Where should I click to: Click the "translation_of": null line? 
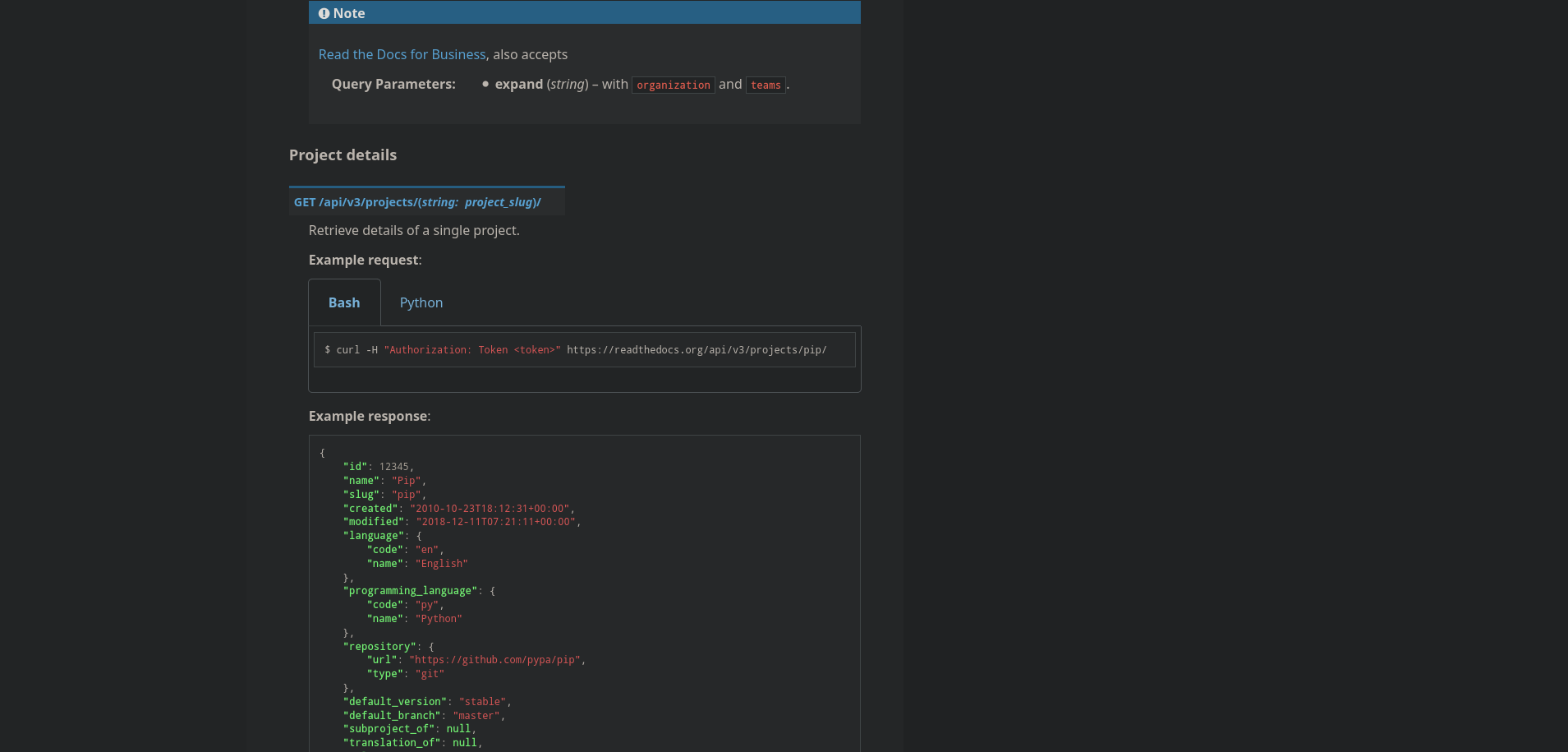(x=413, y=743)
